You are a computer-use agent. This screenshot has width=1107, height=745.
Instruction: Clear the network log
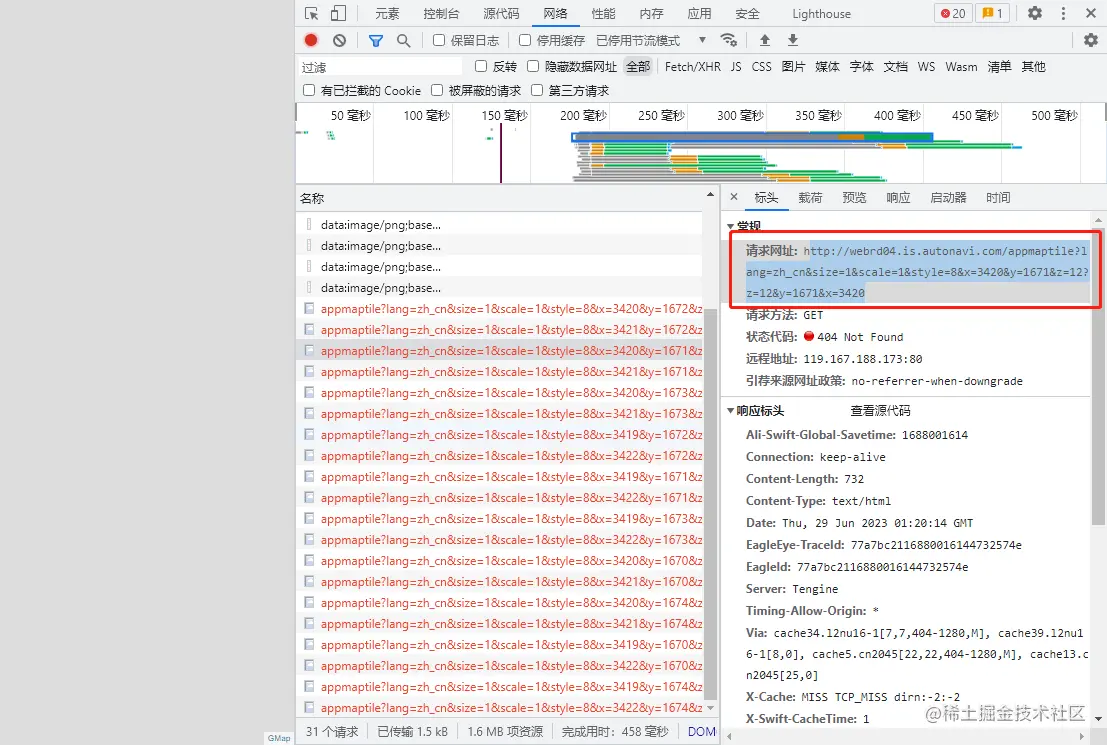(340, 40)
